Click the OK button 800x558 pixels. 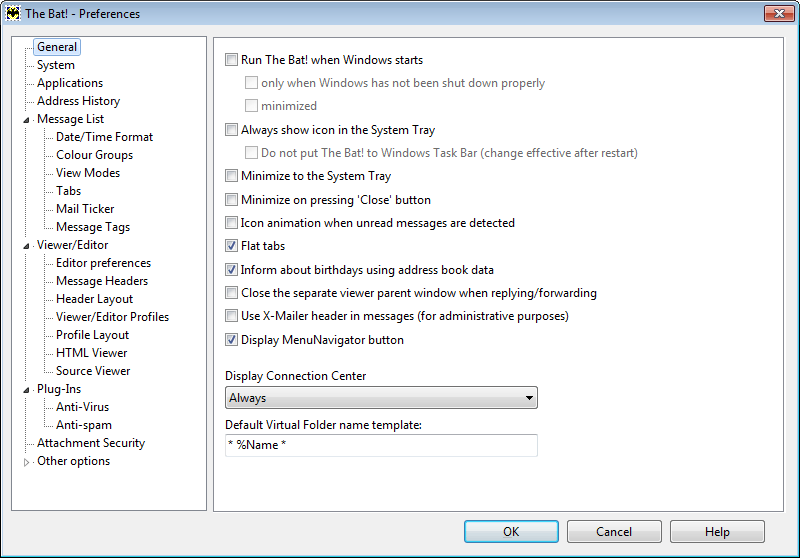(511, 531)
